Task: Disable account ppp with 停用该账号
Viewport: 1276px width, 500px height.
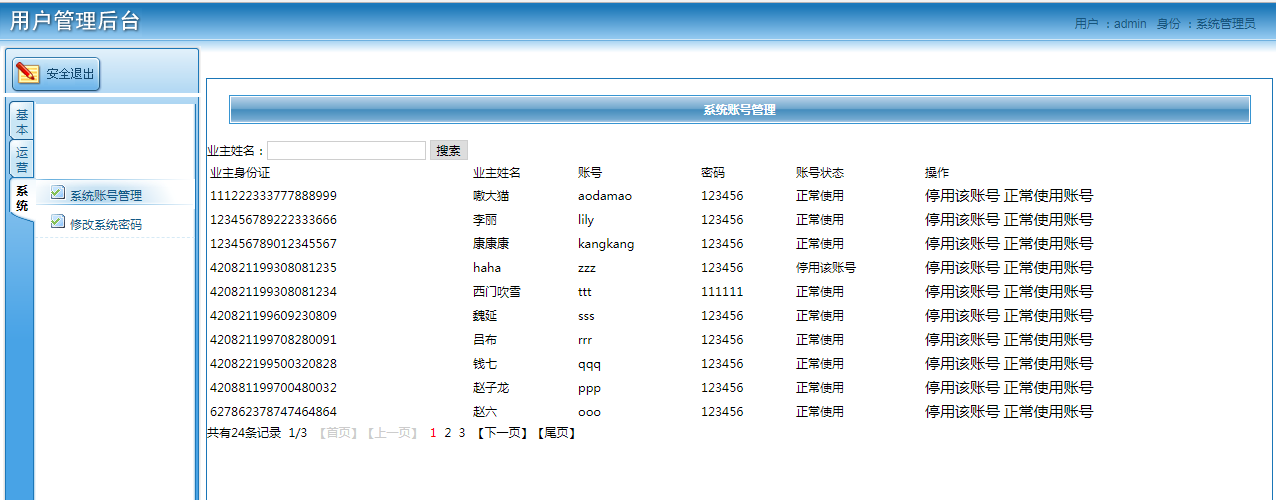Action: point(962,387)
